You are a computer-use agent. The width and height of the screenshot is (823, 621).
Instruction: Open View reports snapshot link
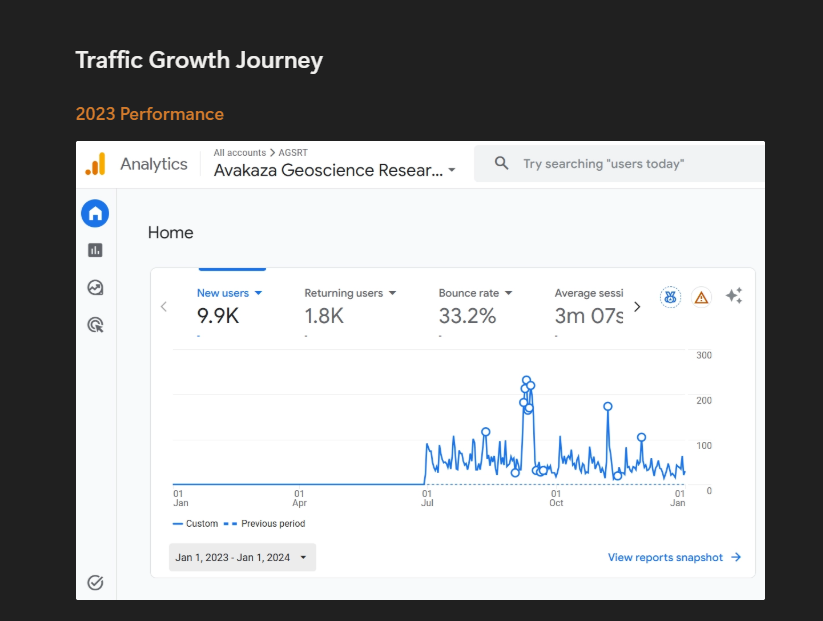click(x=674, y=557)
